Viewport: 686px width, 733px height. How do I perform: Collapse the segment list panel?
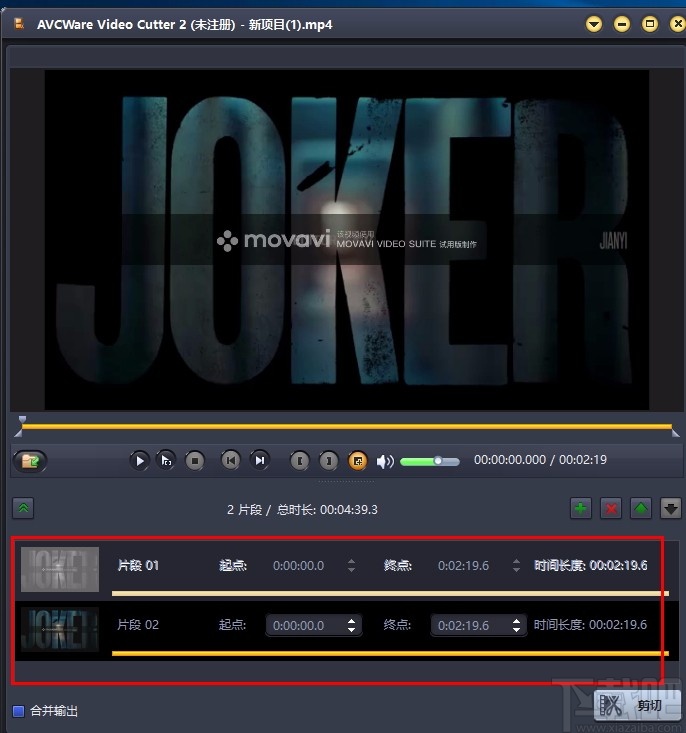point(23,508)
